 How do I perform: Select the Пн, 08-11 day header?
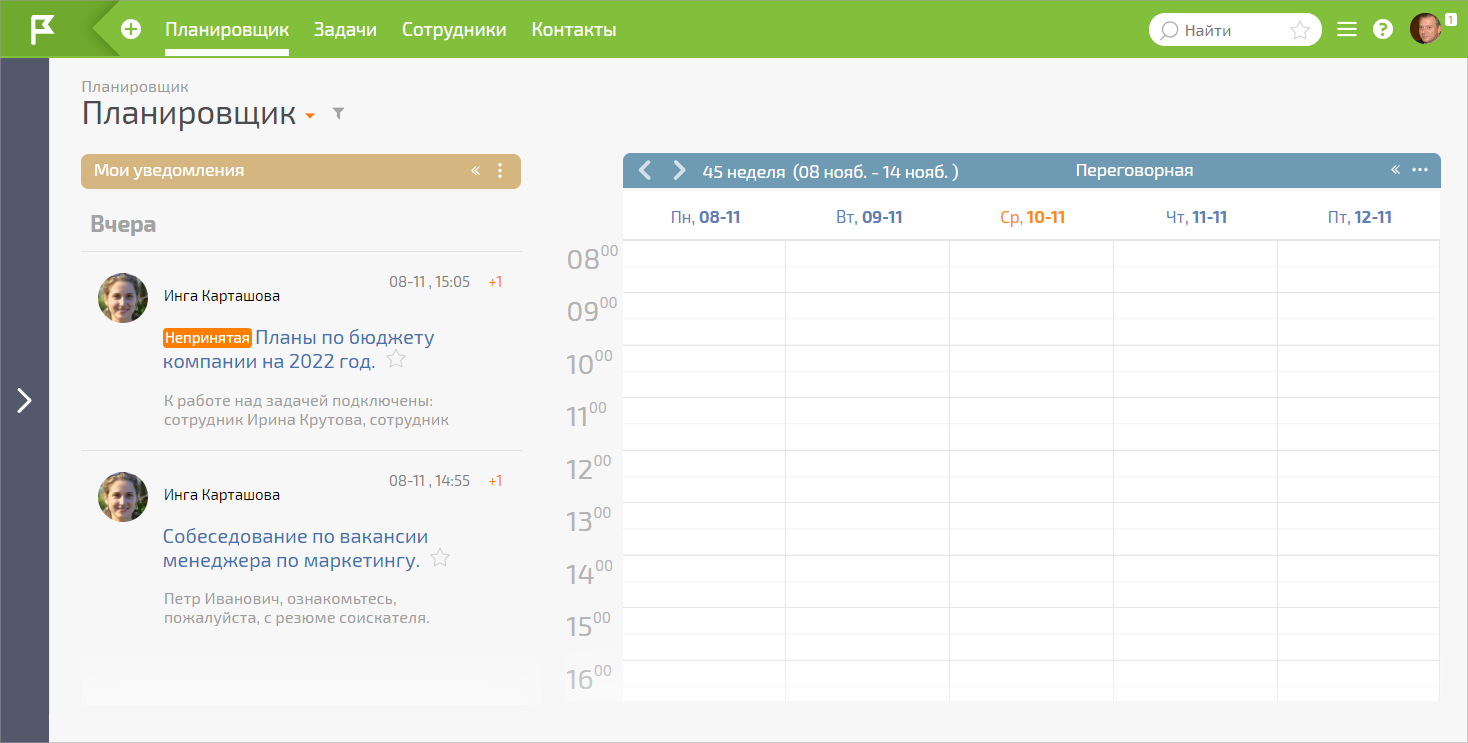pyautogui.click(x=705, y=217)
